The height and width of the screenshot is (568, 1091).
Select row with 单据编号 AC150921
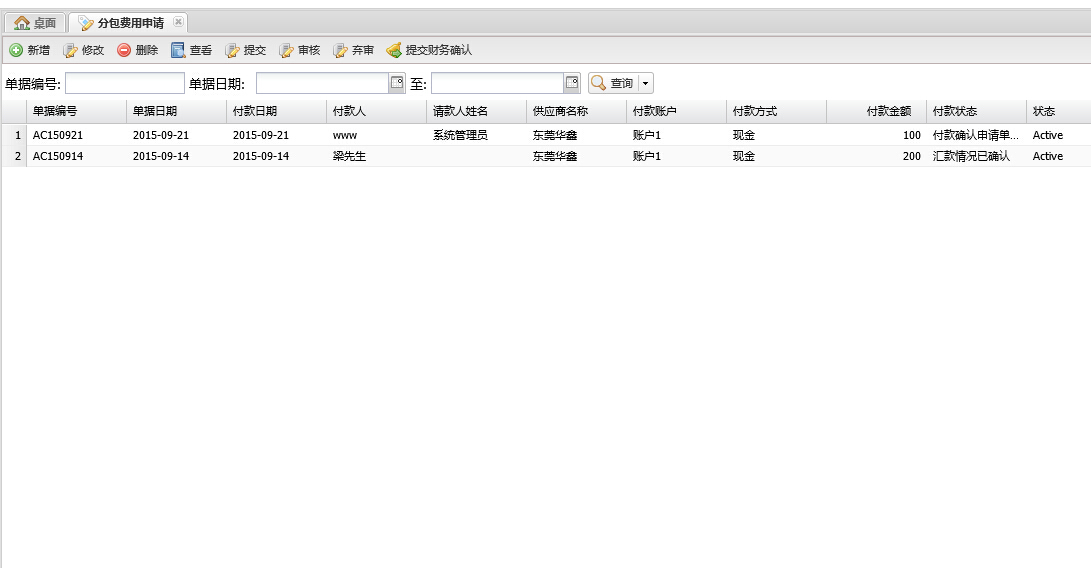[55, 135]
